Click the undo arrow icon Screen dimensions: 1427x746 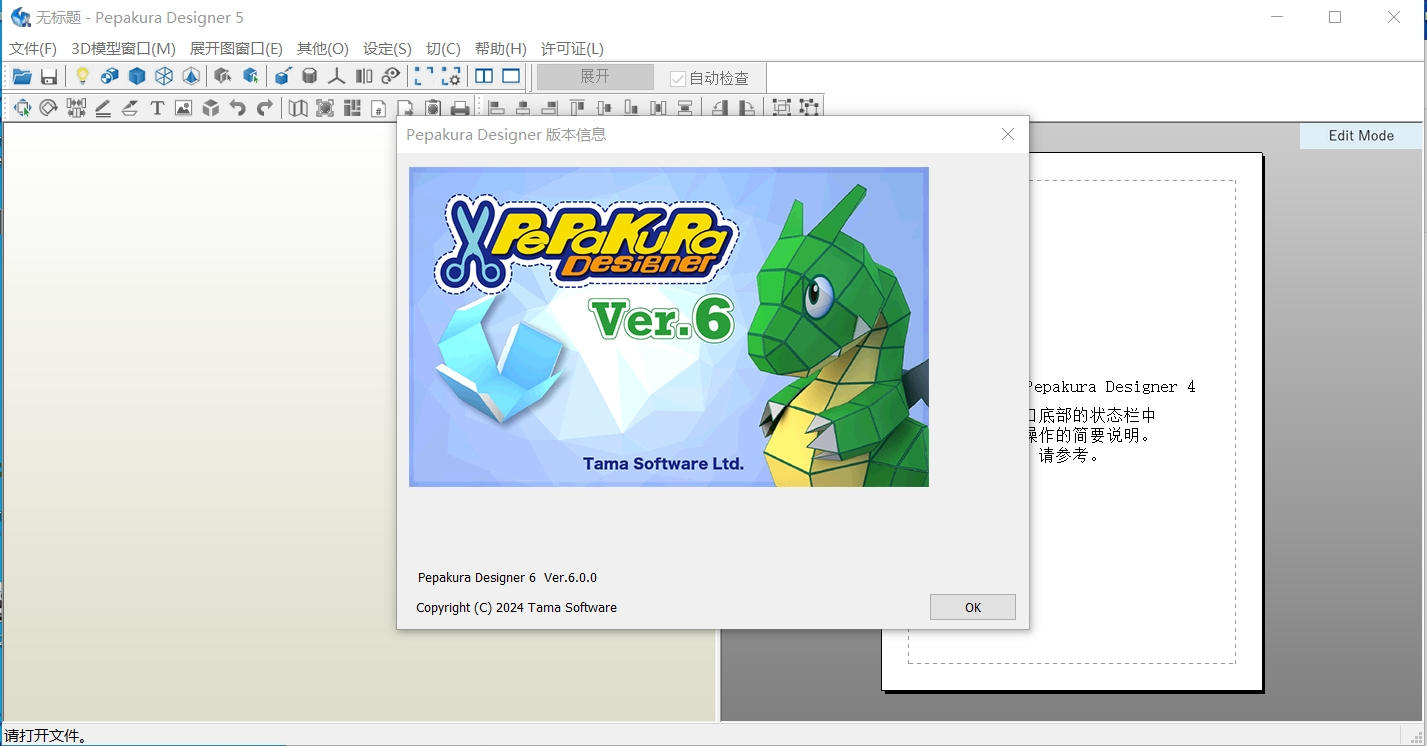pos(237,108)
